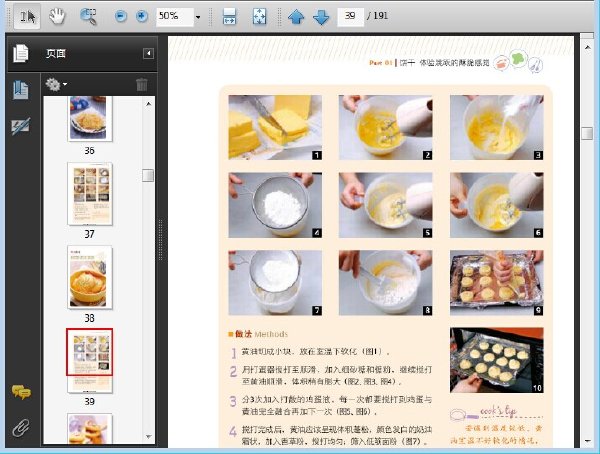Fit one full page in window
Viewport: 600px width, 454px height.
click(x=259, y=16)
